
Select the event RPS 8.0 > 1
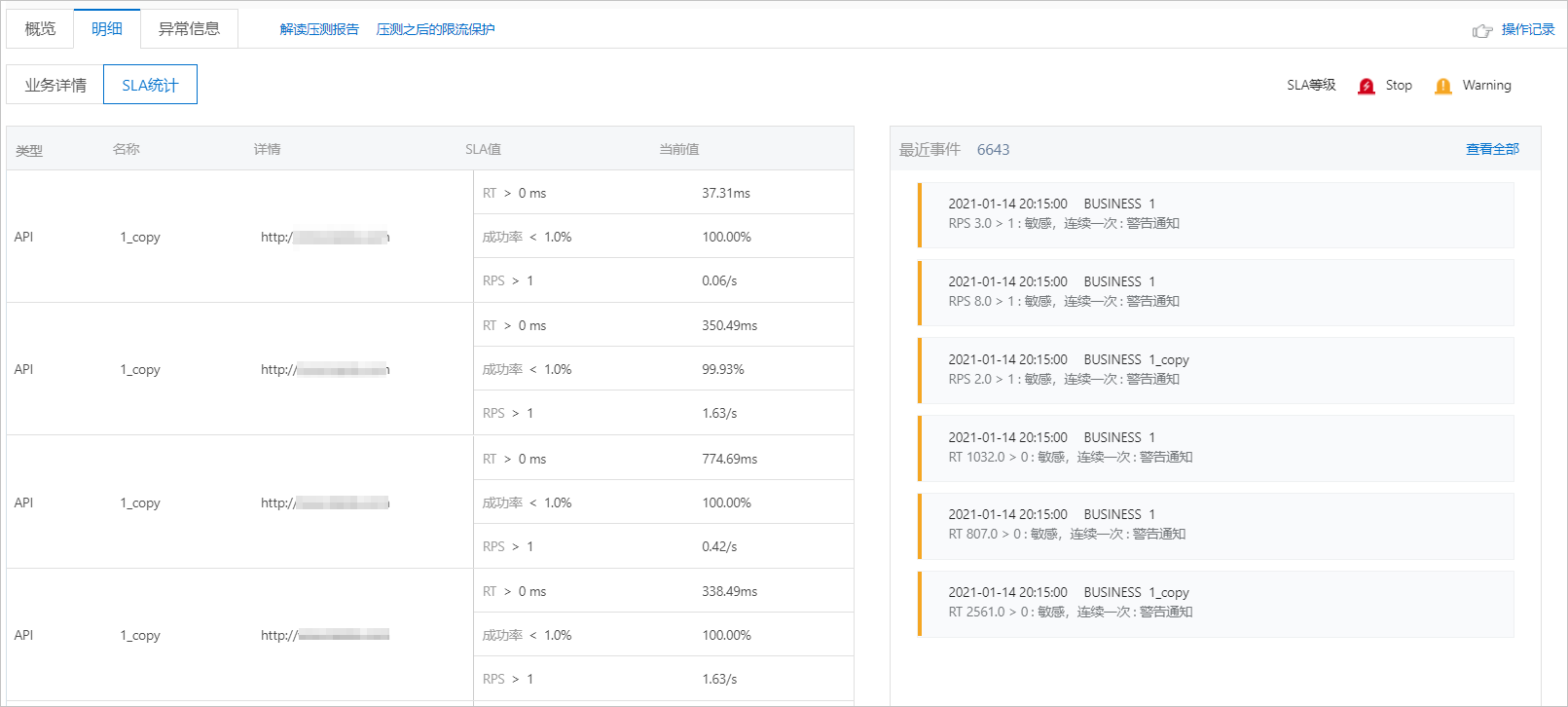coord(1216,292)
